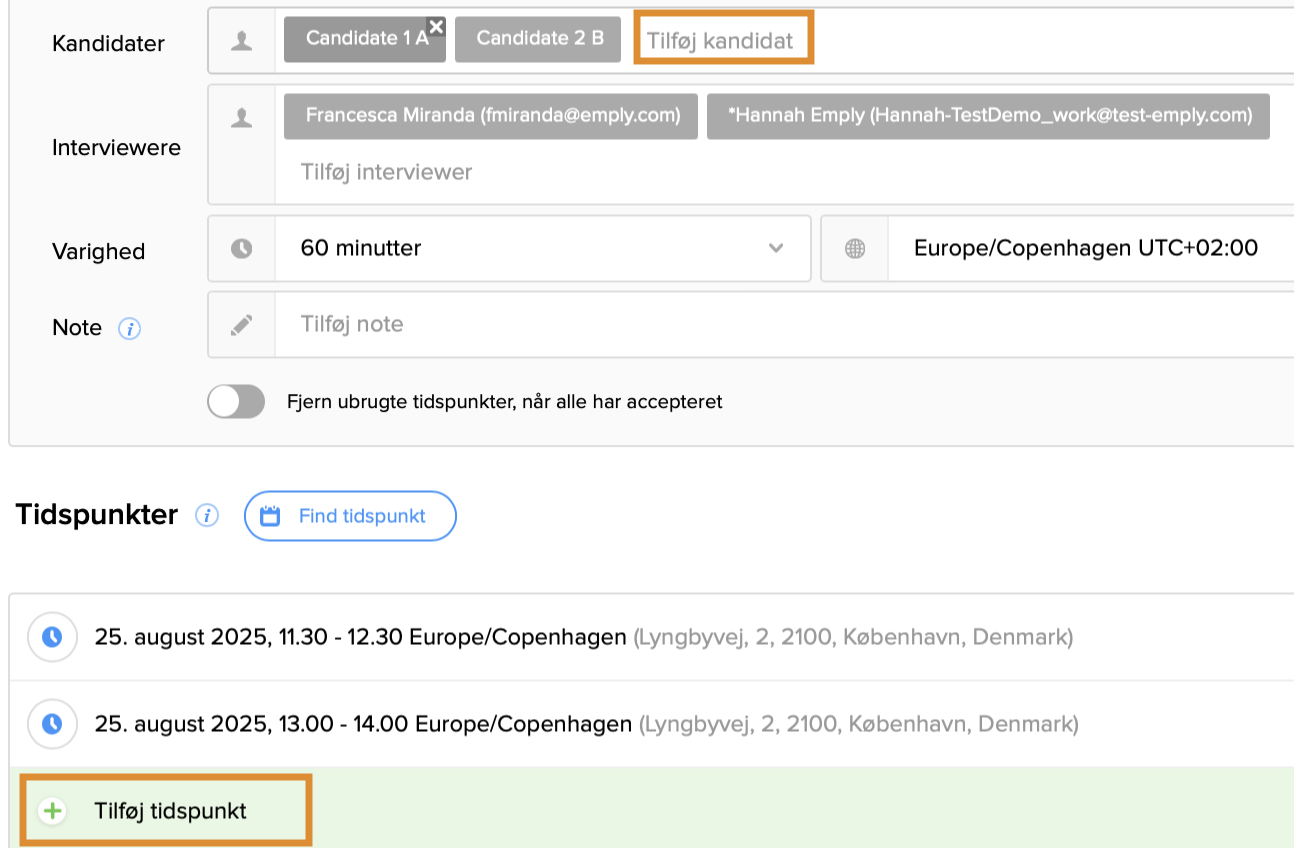
Task: Click the info icon next to Note
Action: (x=130, y=329)
